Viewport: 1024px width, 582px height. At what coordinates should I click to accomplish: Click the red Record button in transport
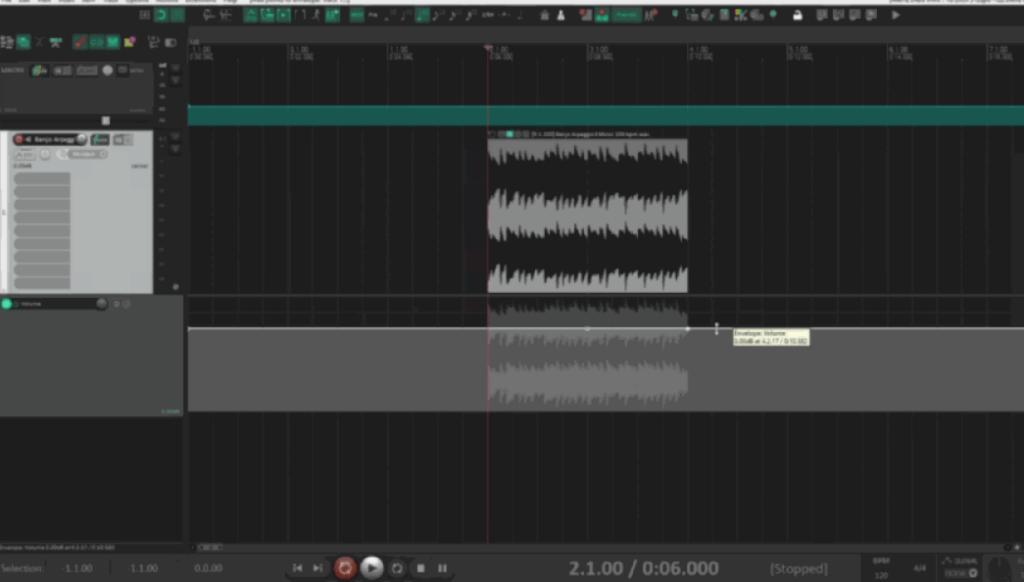coord(345,568)
